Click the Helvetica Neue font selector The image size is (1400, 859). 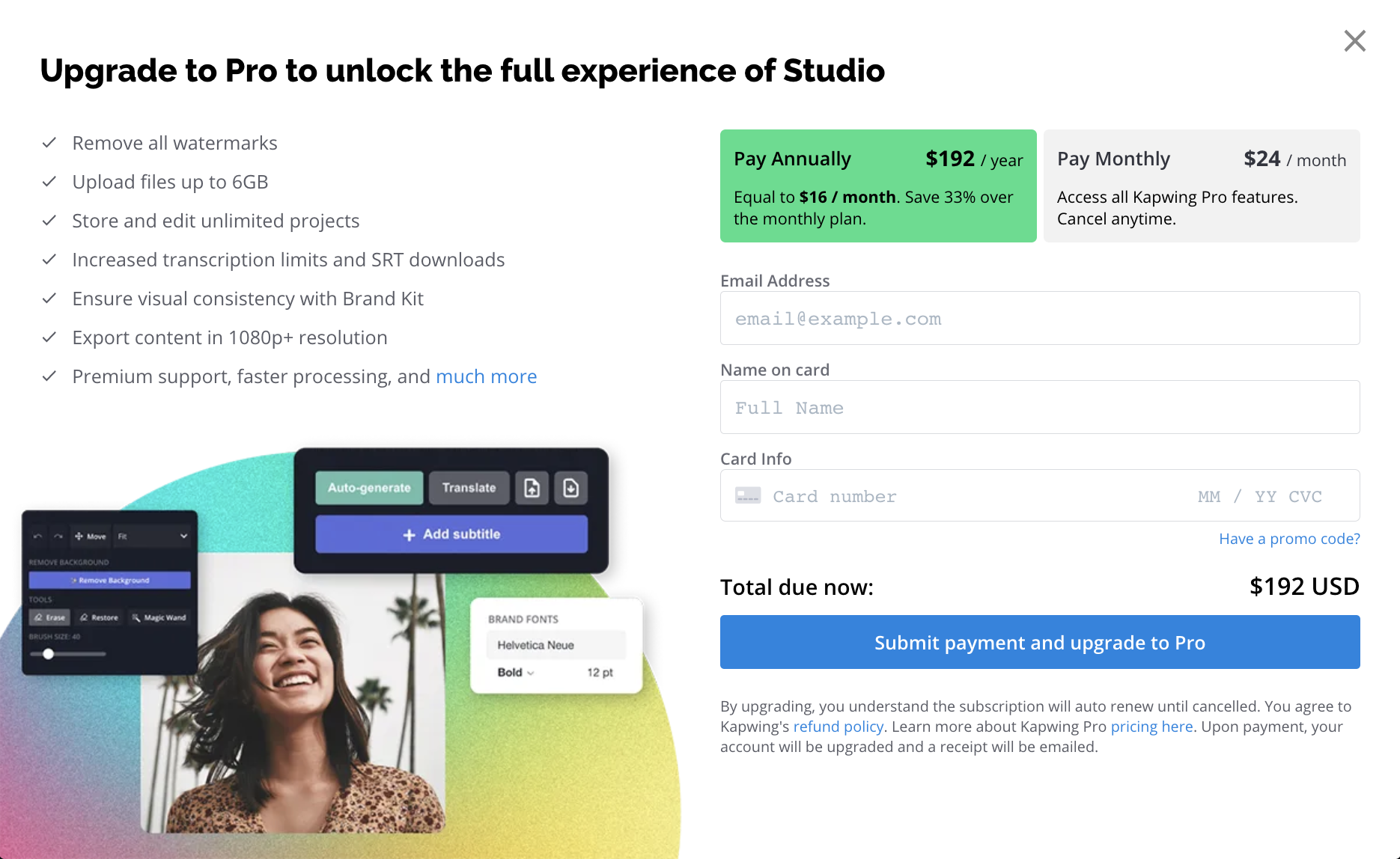(555, 645)
